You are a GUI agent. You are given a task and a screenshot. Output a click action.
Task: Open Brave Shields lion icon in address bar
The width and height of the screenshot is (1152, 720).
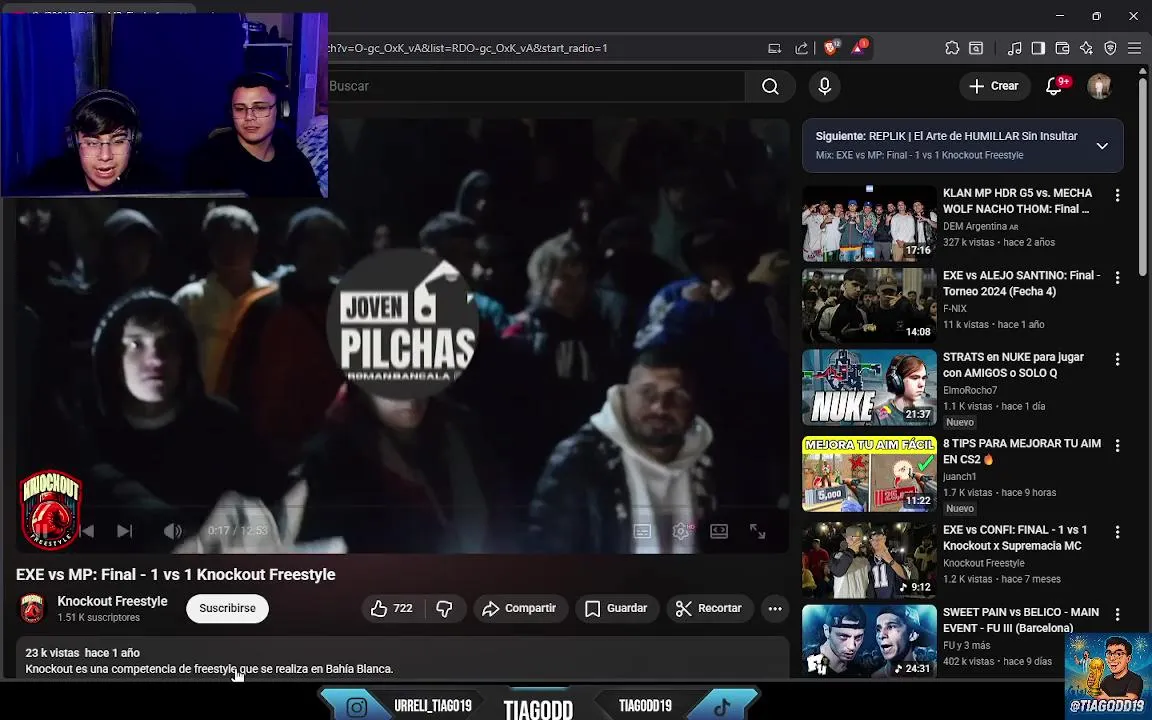[831, 48]
